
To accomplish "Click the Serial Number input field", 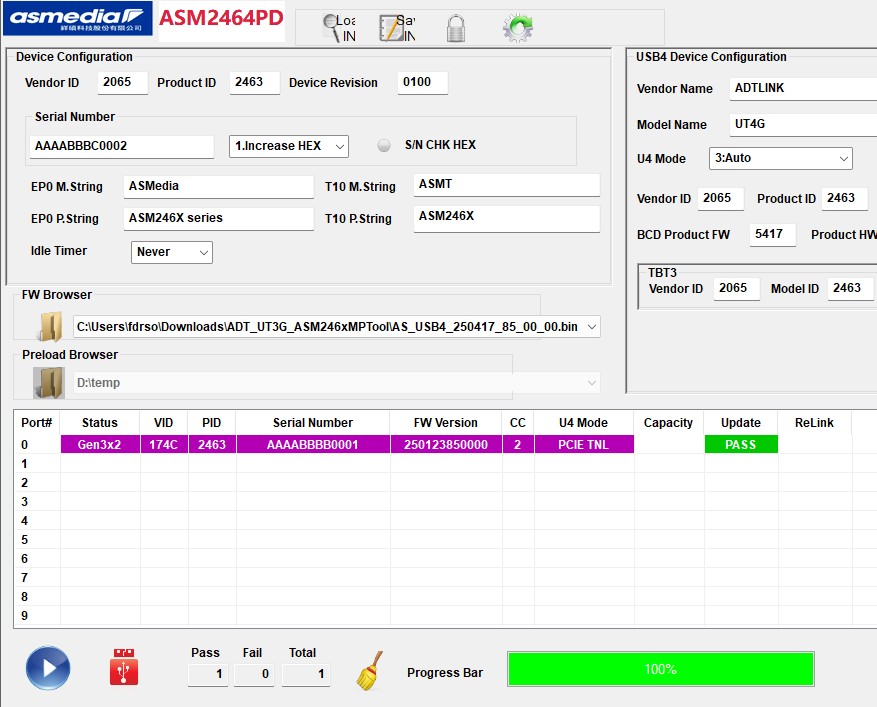I will (x=122, y=146).
